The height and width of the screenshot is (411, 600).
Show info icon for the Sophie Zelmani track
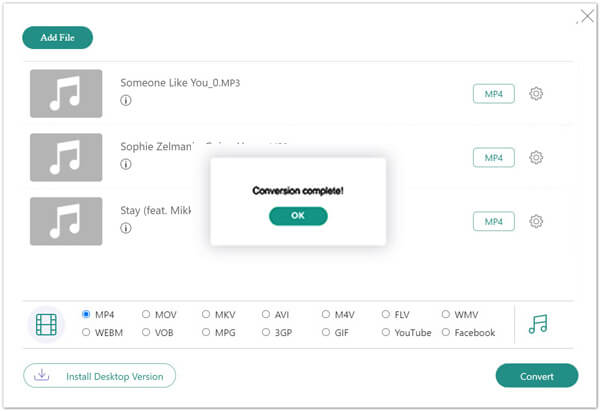point(126,164)
